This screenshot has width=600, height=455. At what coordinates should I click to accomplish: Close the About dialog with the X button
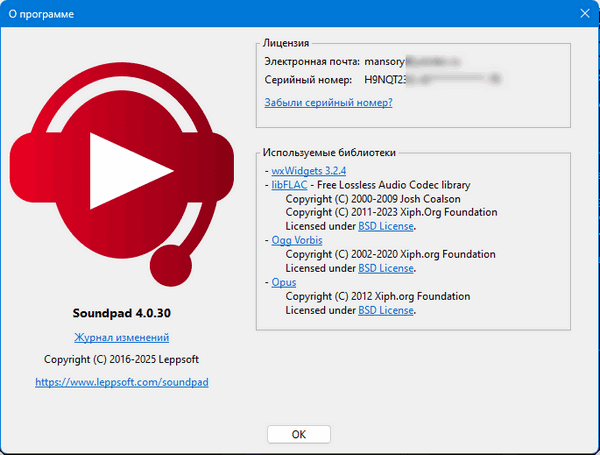click(x=583, y=14)
